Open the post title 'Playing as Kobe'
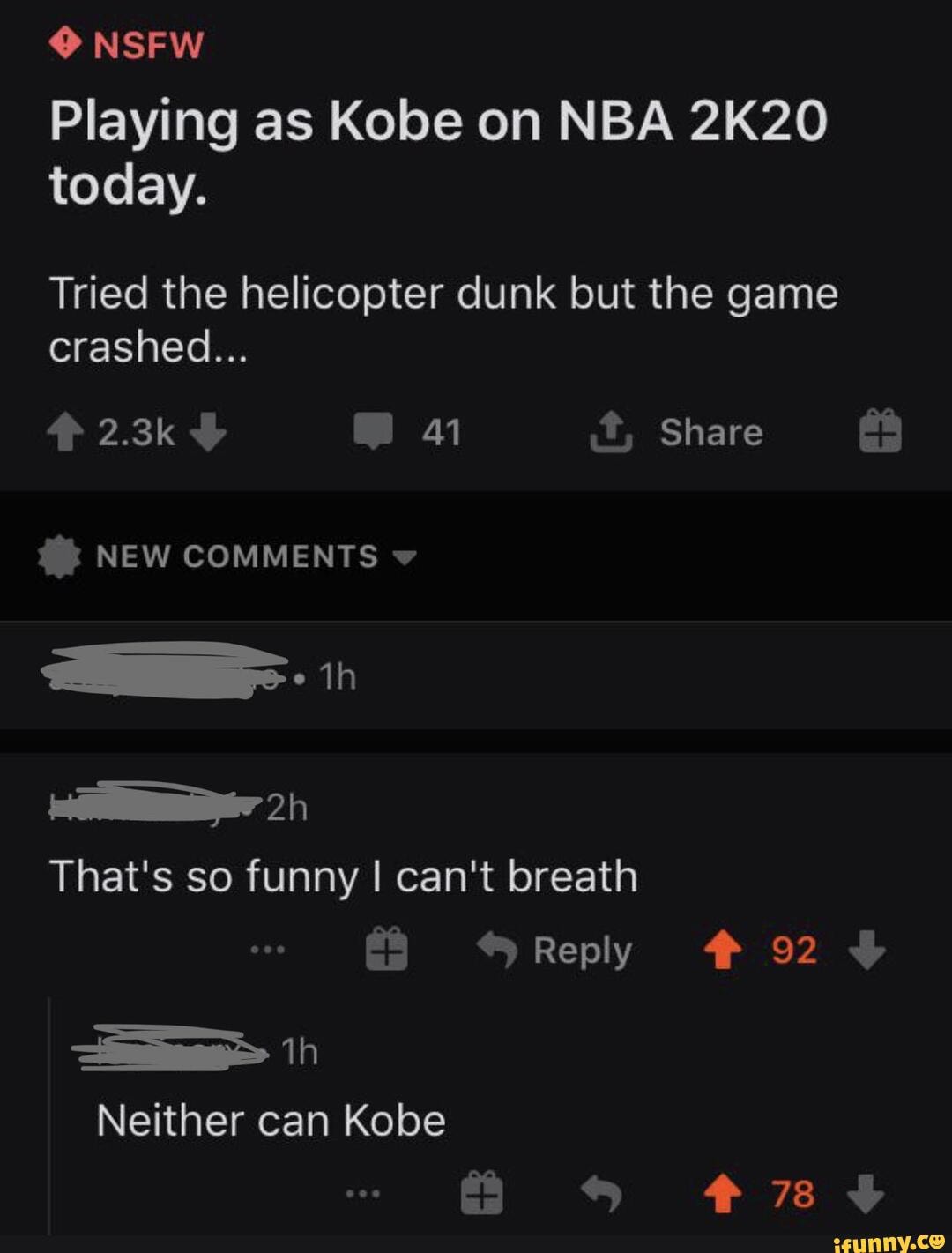952x1253 pixels. (x=438, y=150)
